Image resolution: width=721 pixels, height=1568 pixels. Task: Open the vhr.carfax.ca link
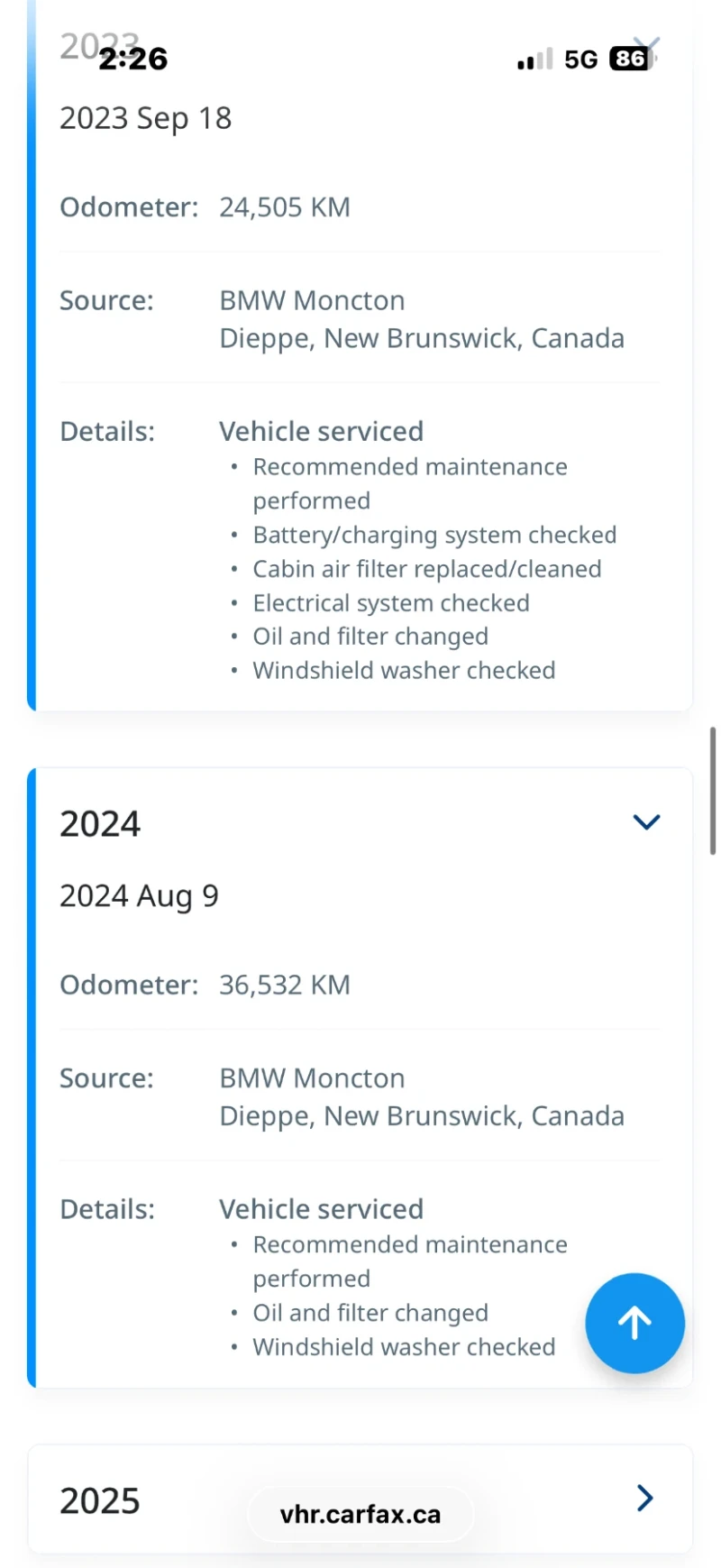[x=360, y=1514]
